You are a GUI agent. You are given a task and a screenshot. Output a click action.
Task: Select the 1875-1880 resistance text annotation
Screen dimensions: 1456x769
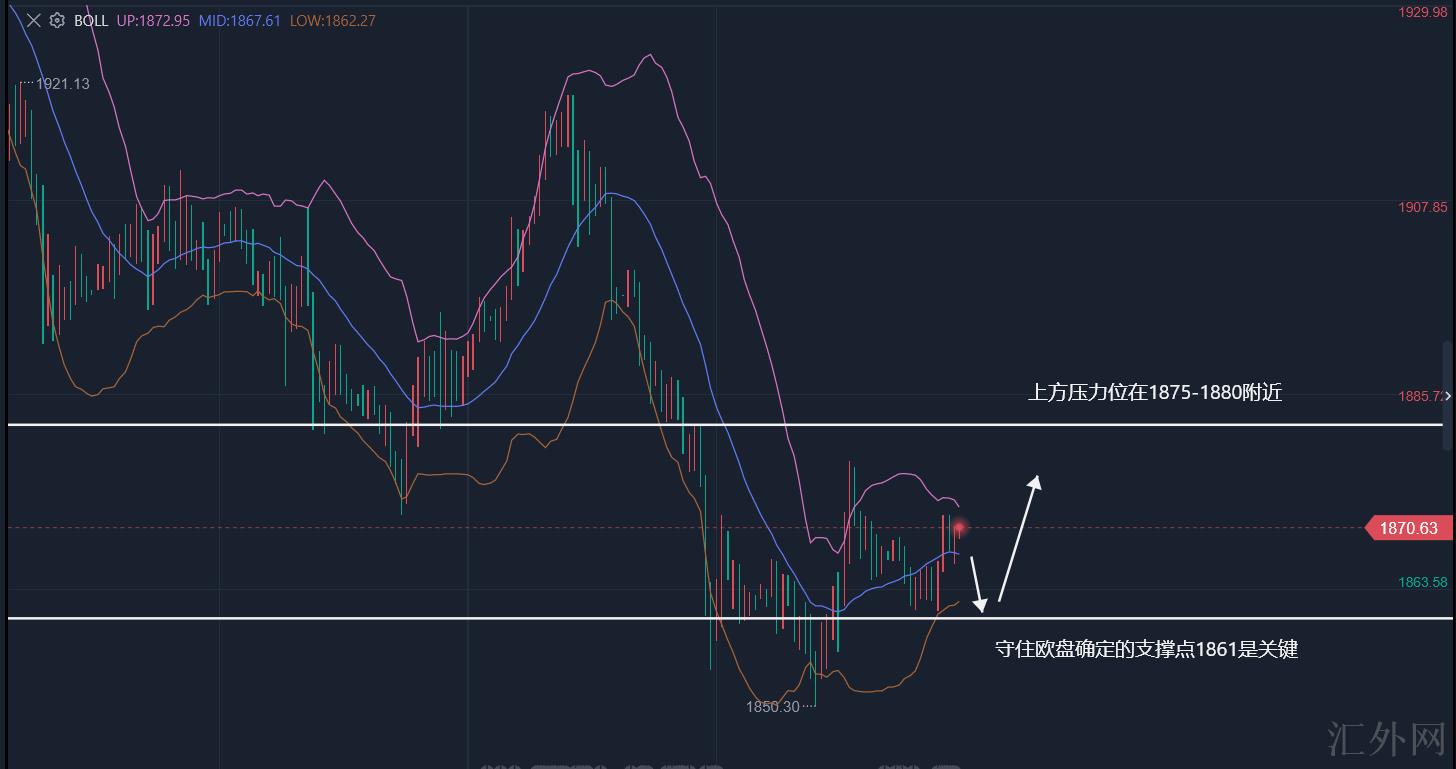[1155, 393]
